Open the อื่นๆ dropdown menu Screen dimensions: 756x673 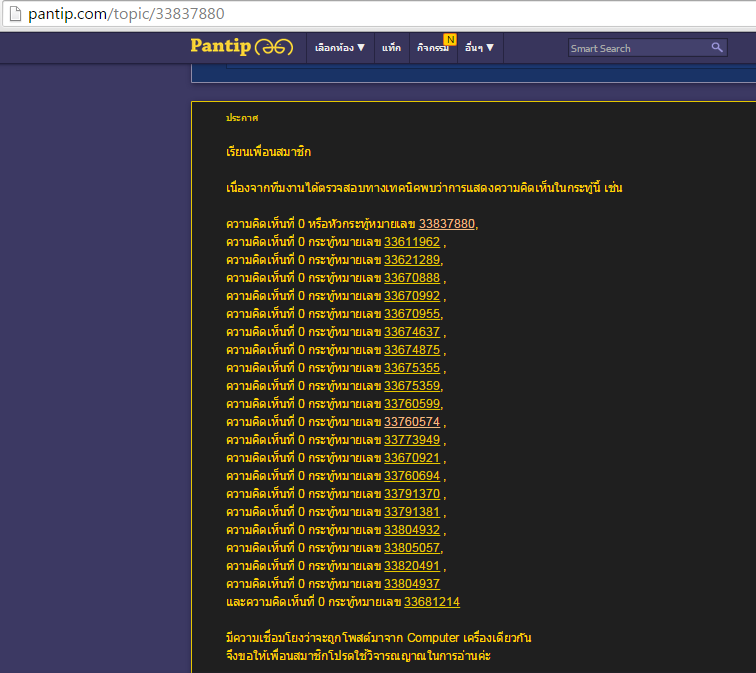tap(479, 48)
